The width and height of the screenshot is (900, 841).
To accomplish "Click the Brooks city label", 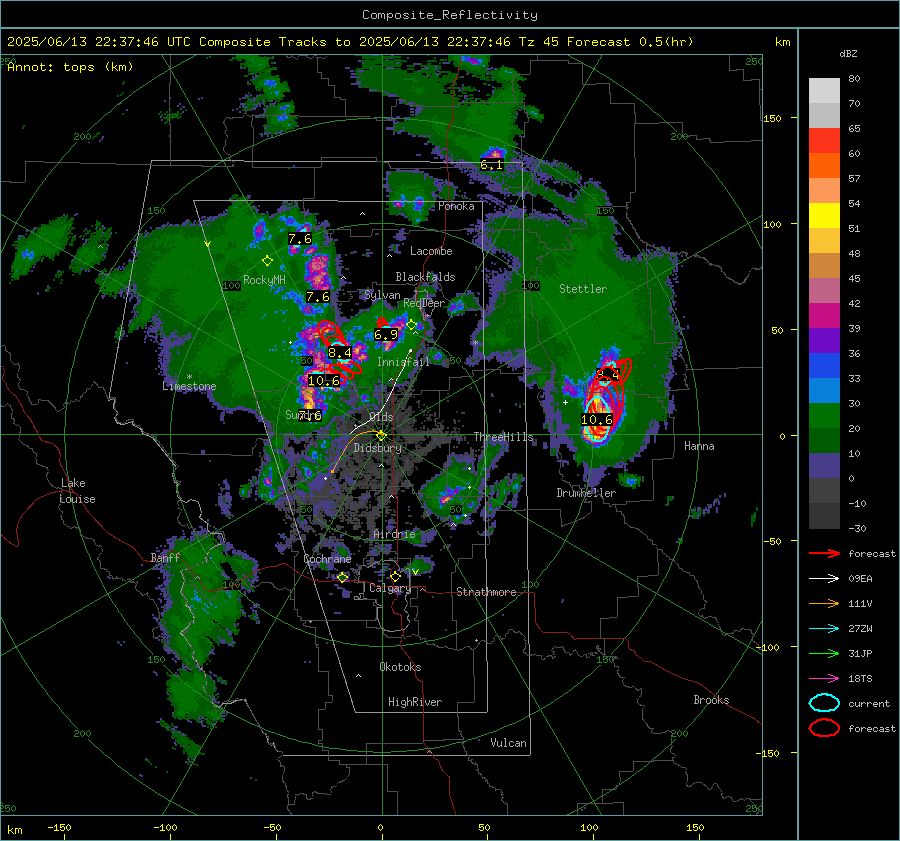I will [x=711, y=700].
